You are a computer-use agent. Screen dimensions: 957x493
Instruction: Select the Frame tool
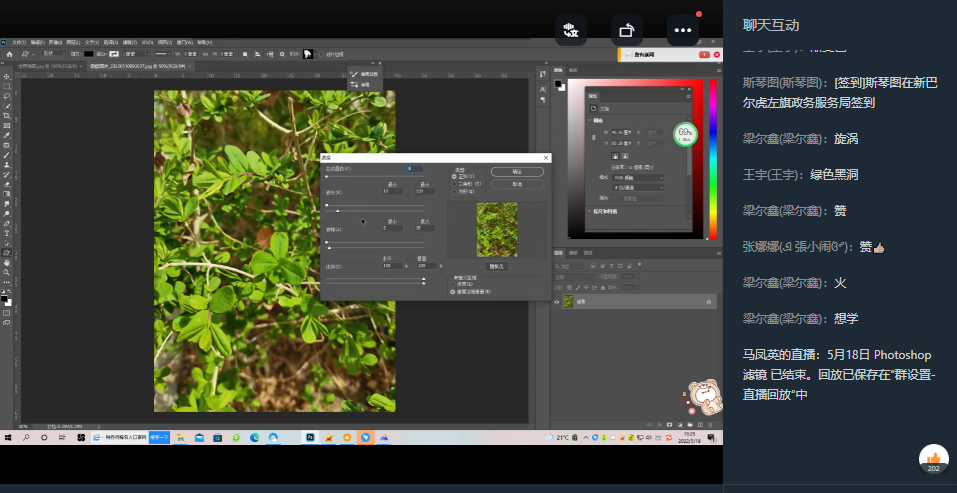coord(7,125)
